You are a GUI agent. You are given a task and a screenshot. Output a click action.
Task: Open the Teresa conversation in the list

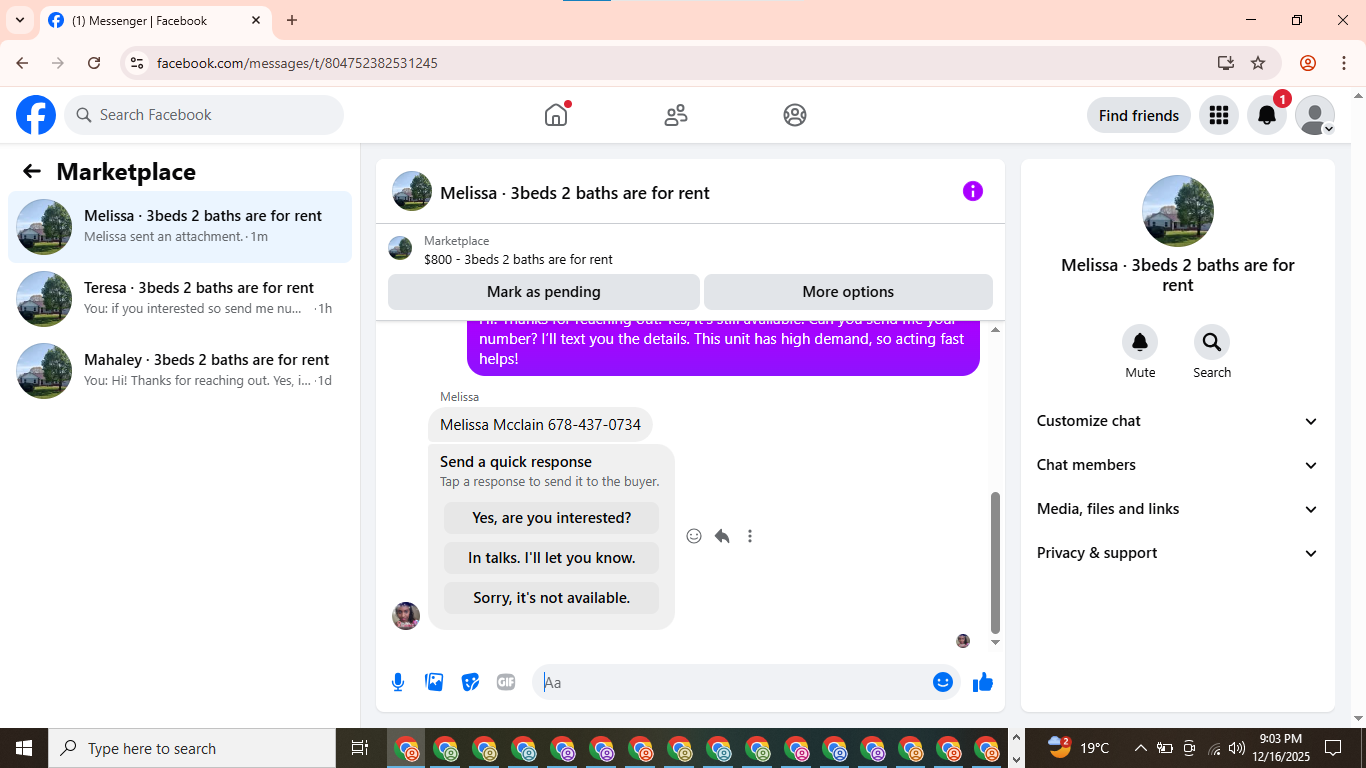180,299
